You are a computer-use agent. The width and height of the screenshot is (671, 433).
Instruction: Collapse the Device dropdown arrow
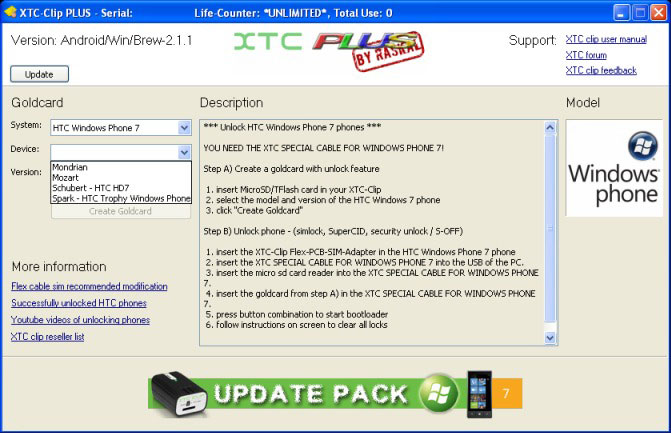tap(184, 152)
